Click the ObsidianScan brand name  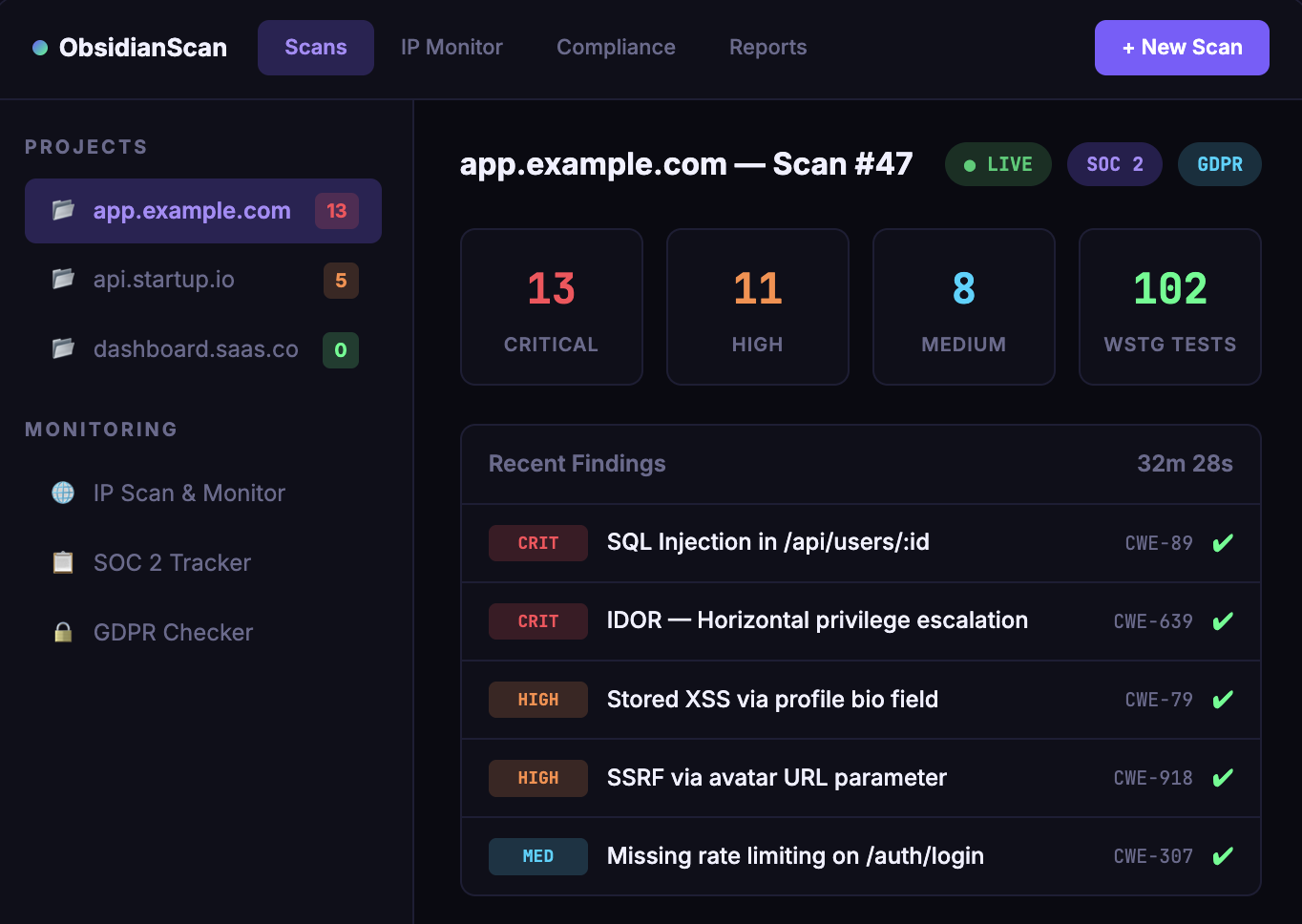tap(143, 48)
